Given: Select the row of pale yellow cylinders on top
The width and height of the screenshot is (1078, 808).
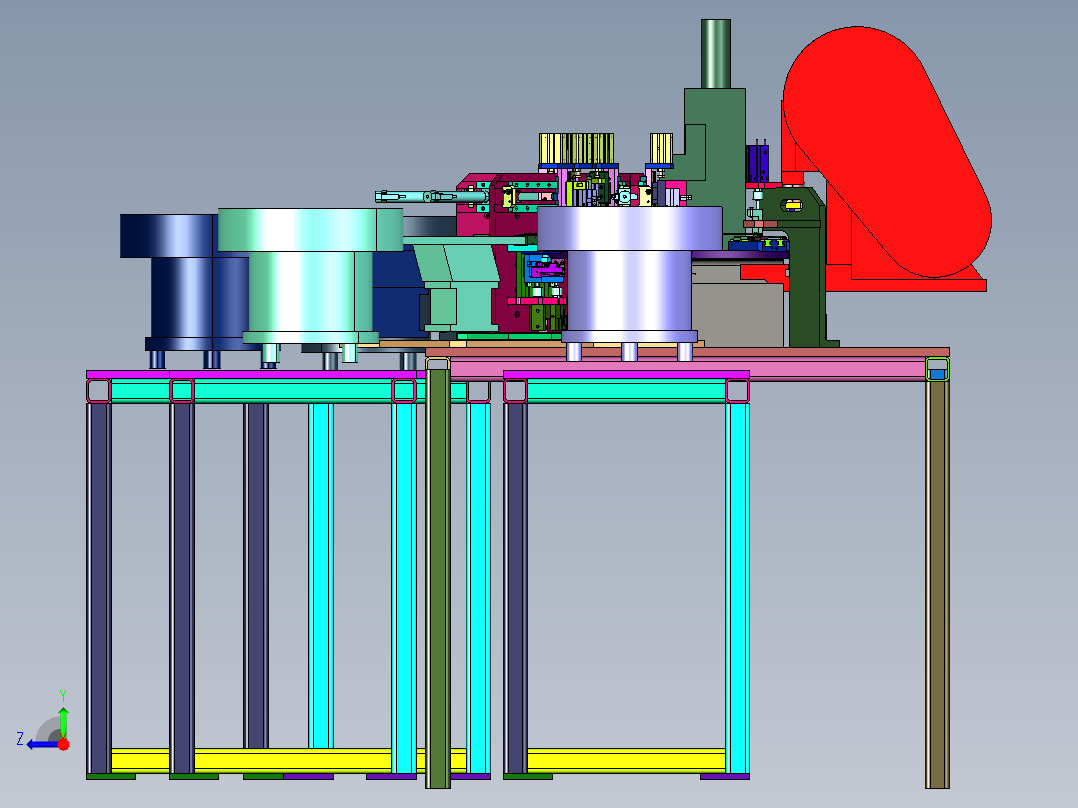Looking at the screenshot, I should (x=576, y=149).
